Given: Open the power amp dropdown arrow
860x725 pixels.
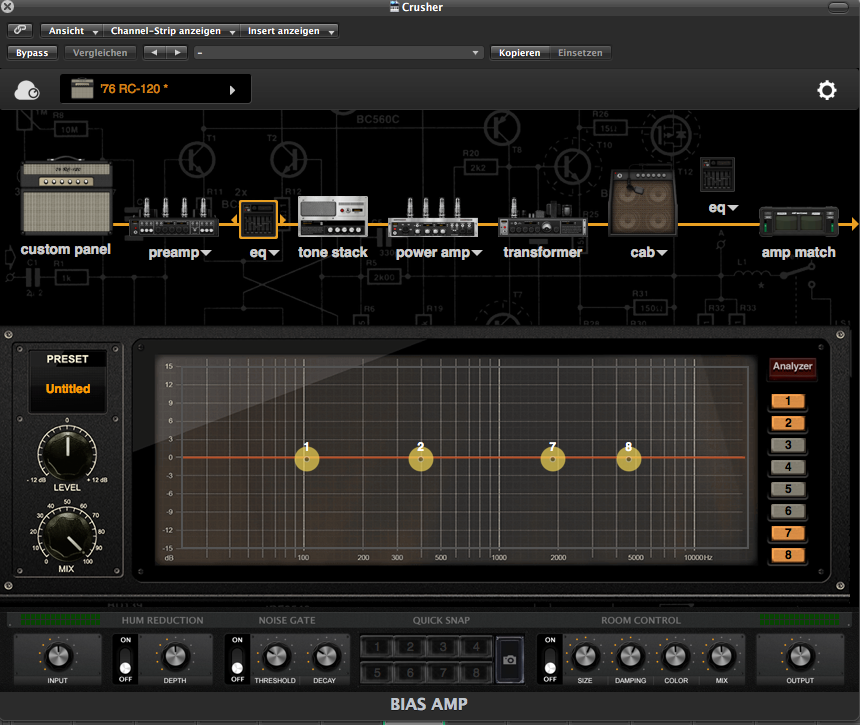Looking at the screenshot, I should 477,253.
